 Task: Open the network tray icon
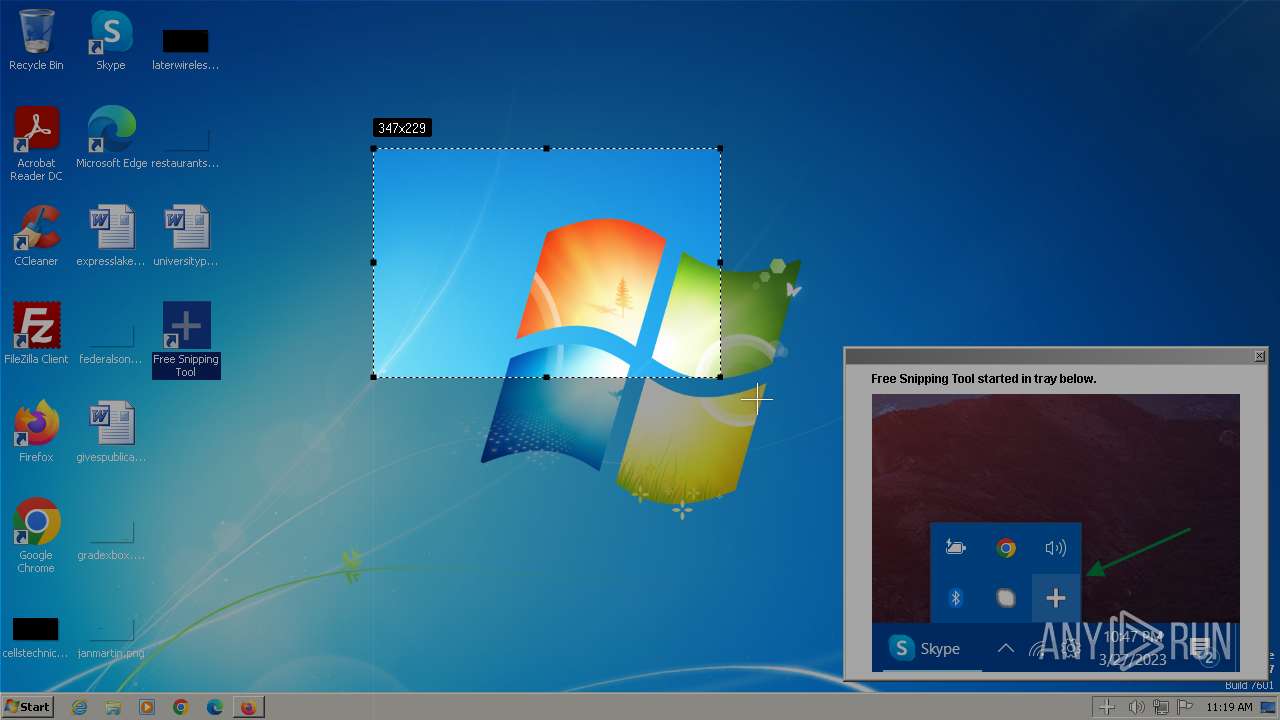[x=1161, y=707]
